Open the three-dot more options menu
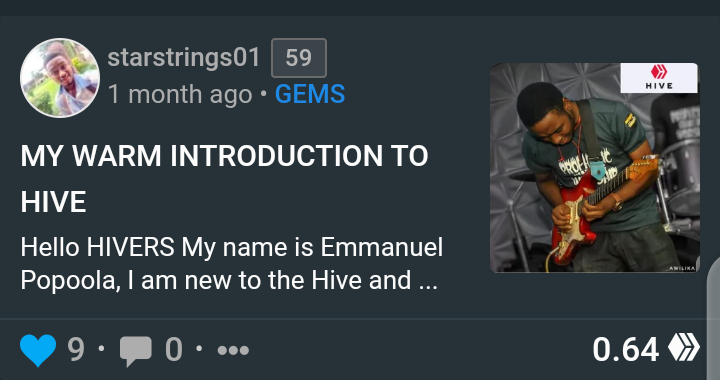 [233, 351]
